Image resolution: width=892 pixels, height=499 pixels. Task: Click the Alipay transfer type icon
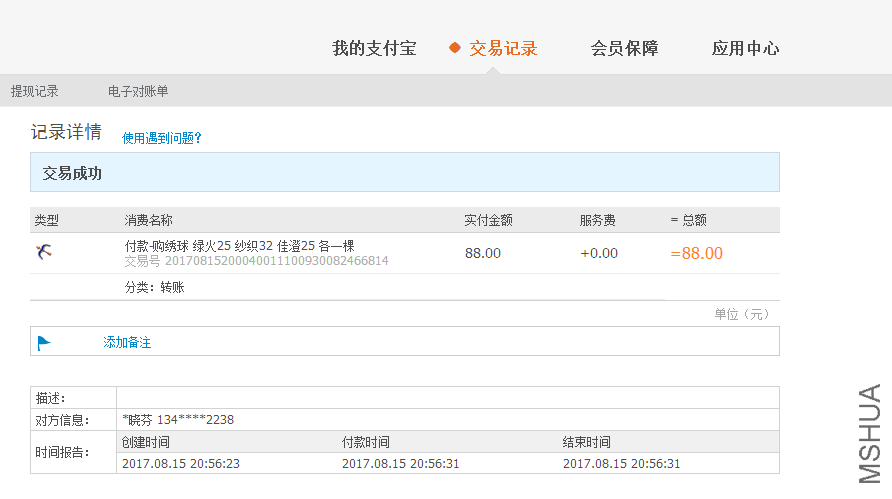(44, 251)
